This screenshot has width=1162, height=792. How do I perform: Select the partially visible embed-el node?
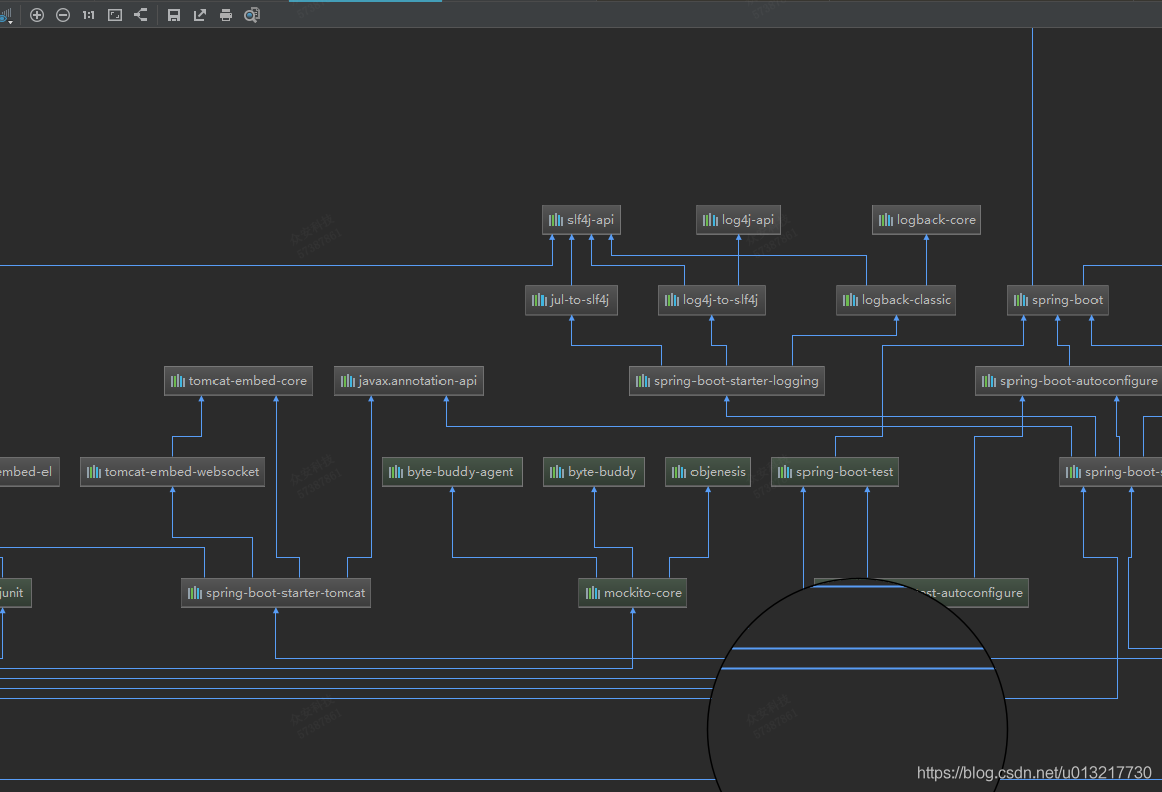(30, 472)
